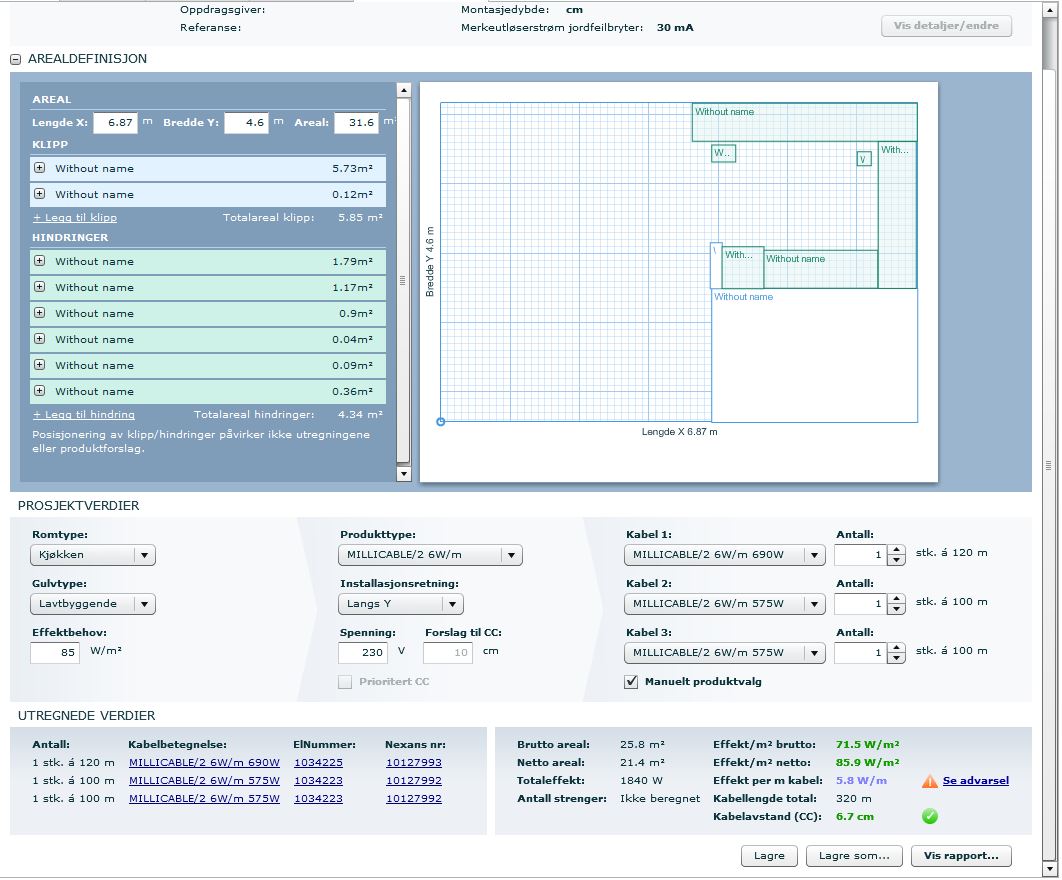Click the green checkmark status icon
The height and width of the screenshot is (880, 1062).
click(930, 817)
